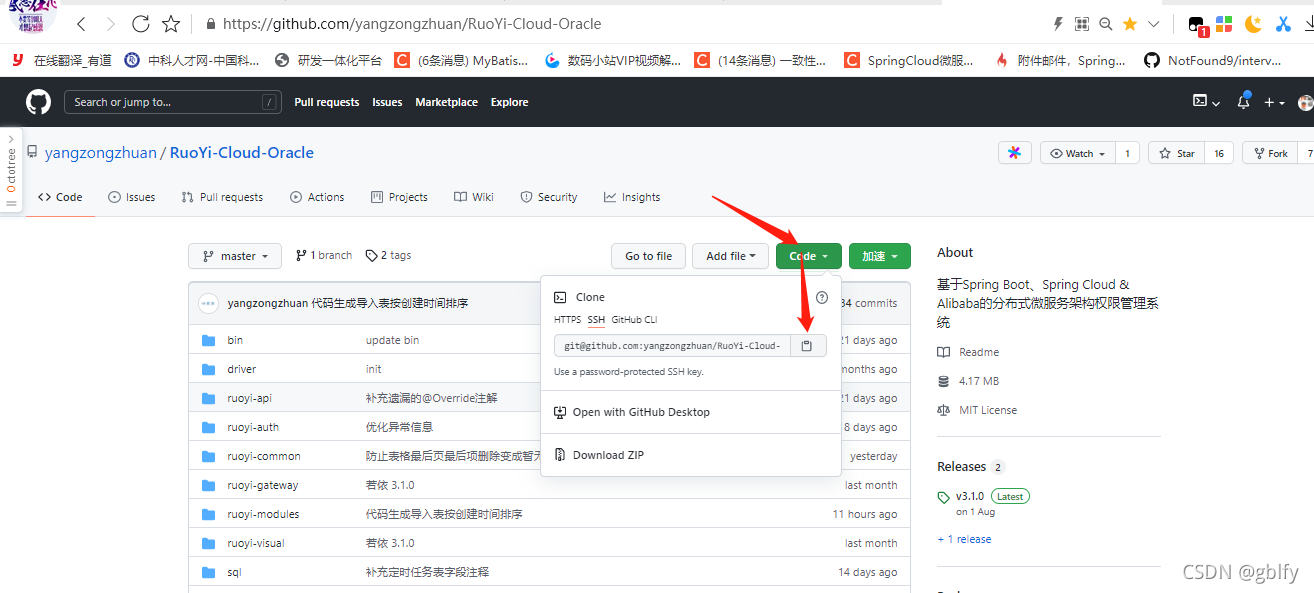The image size is (1314, 593).
Task: Click the SSH clone URL text field
Action: tap(673, 345)
